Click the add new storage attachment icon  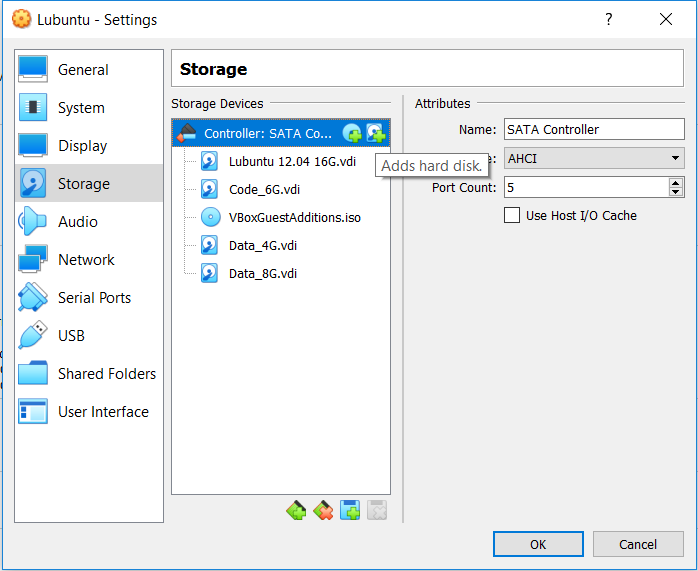(350, 510)
